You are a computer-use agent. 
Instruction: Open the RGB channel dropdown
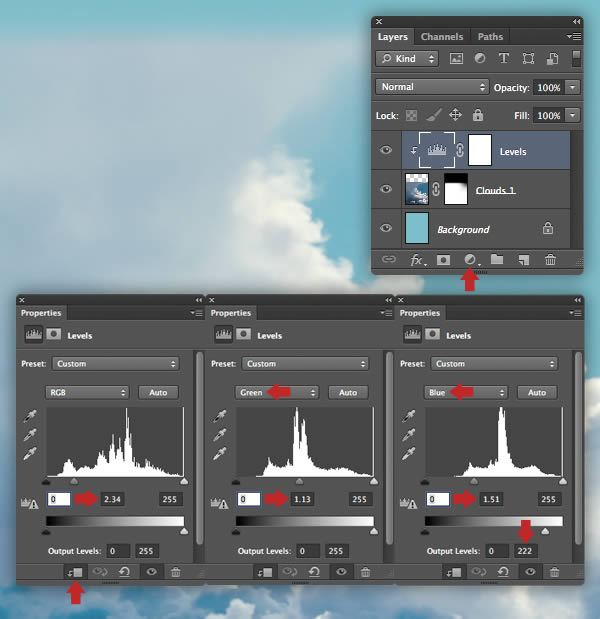pyautogui.click(x=87, y=392)
